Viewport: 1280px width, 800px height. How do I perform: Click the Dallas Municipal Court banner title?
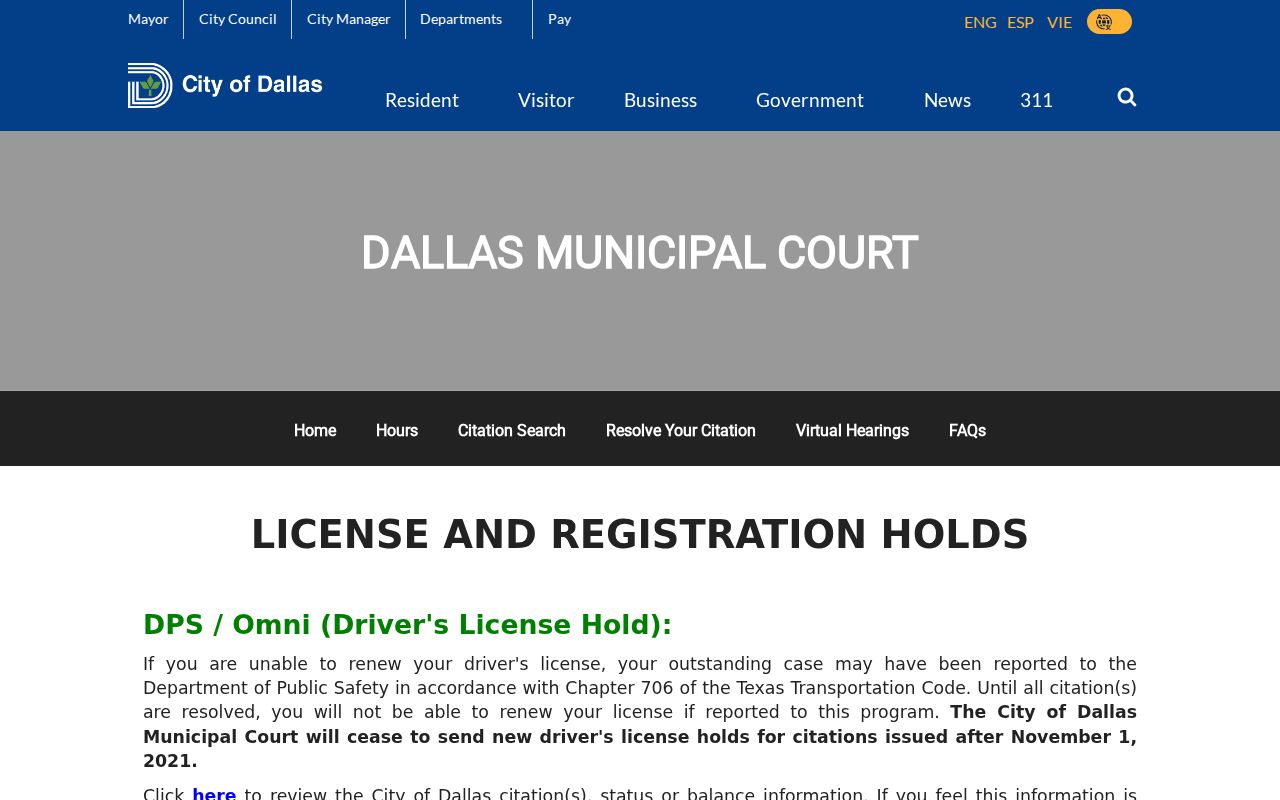point(639,253)
